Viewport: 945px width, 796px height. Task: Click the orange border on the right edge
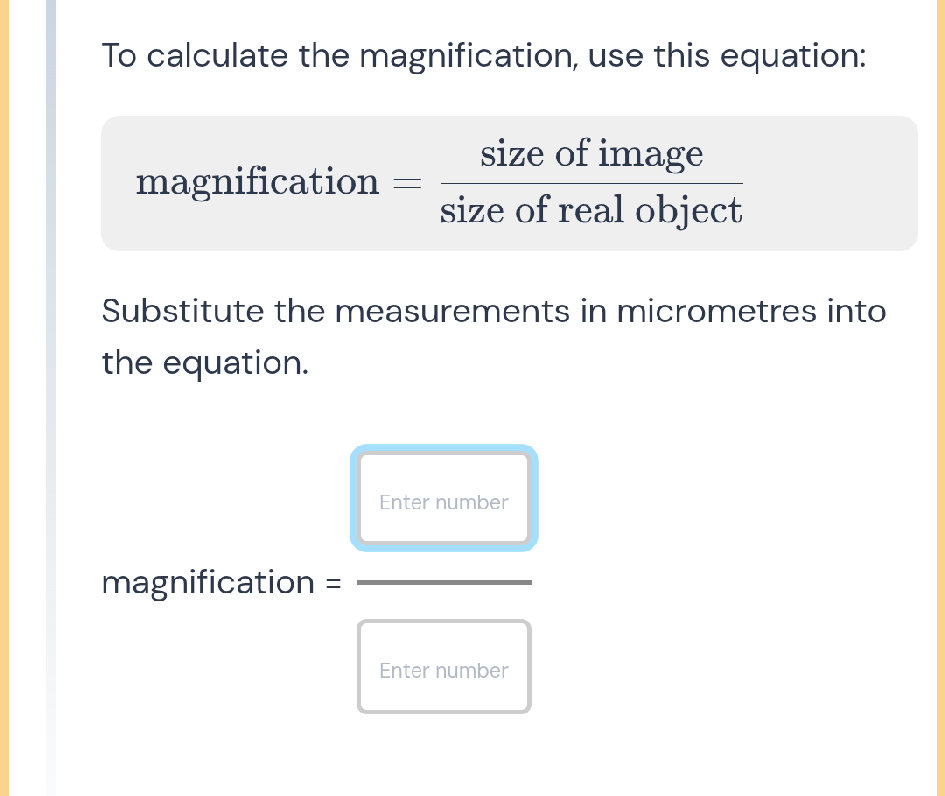point(940,400)
